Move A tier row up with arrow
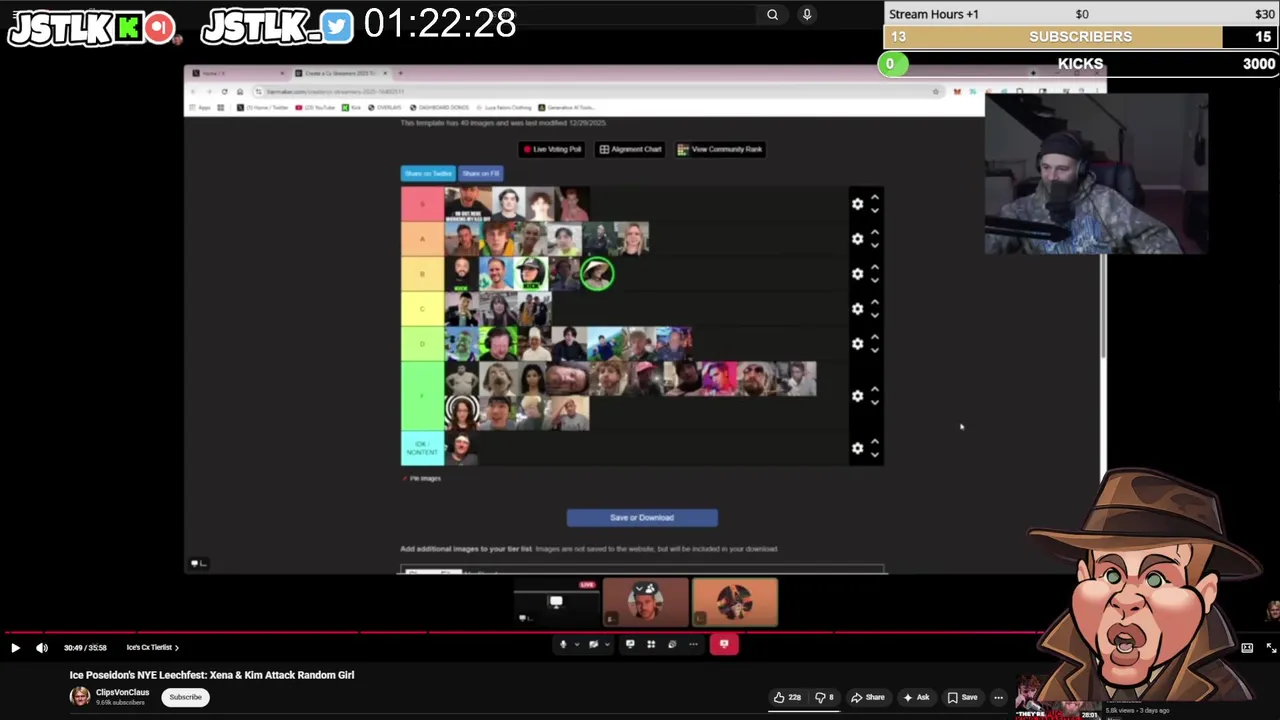 [x=875, y=232]
